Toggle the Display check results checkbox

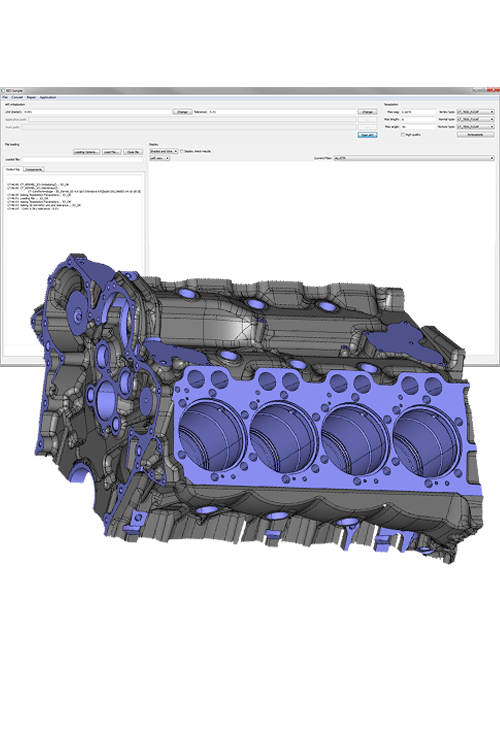point(182,151)
